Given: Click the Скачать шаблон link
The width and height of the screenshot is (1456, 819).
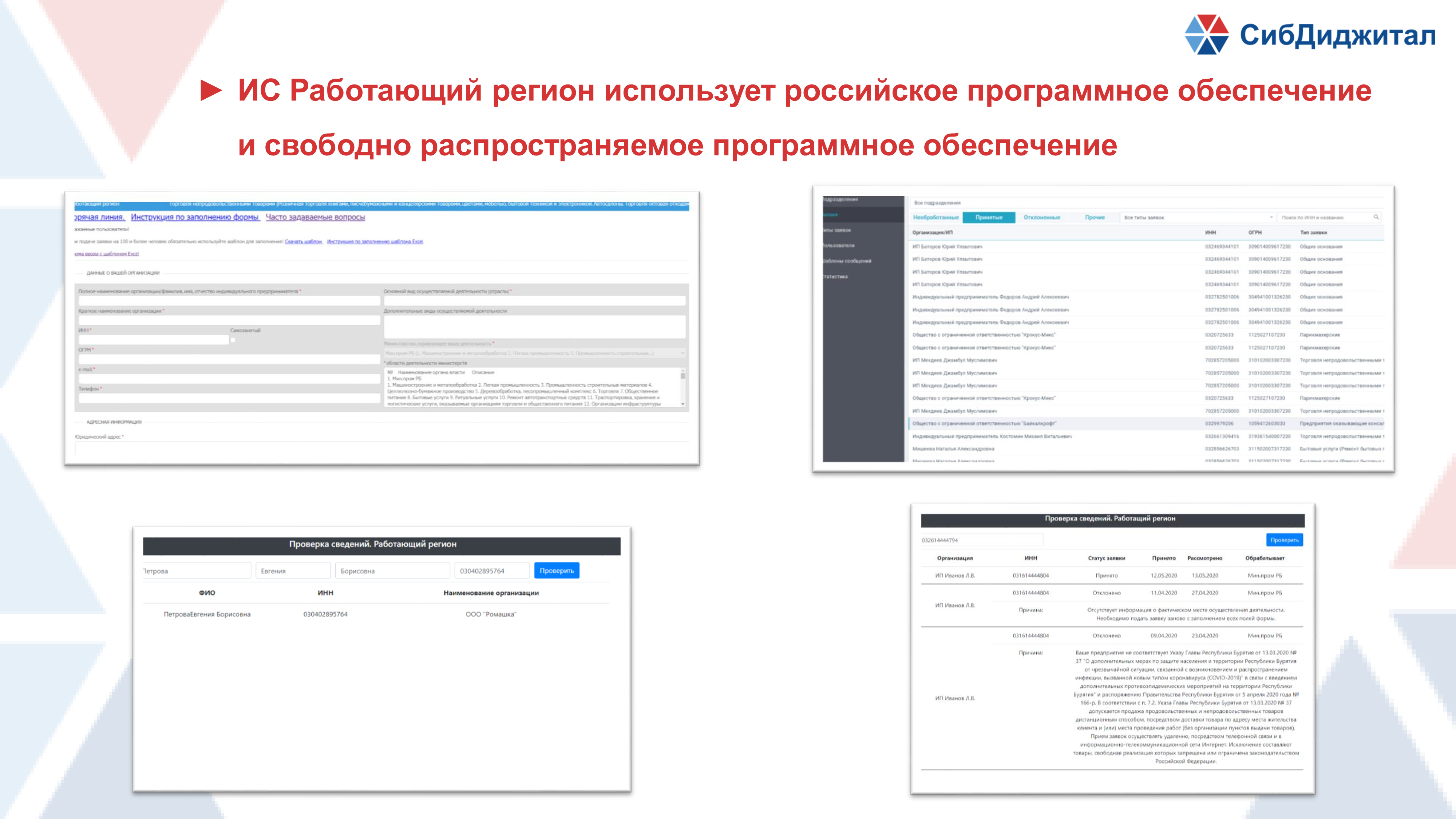Looking at the screenshot, I should (x=304, y=241).
